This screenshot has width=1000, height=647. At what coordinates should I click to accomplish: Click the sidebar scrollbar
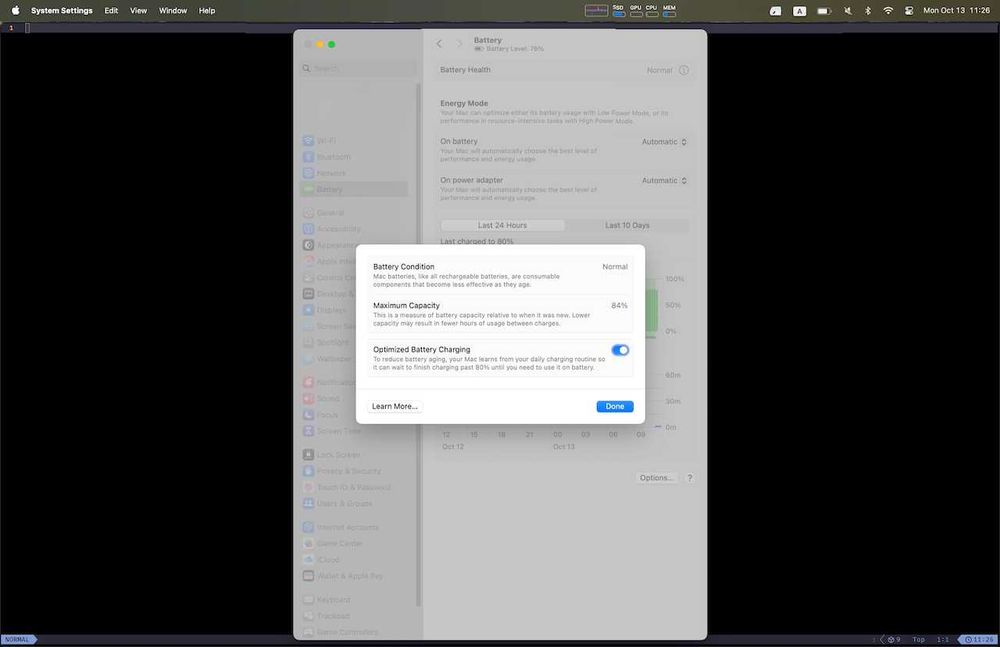point(418,345)
